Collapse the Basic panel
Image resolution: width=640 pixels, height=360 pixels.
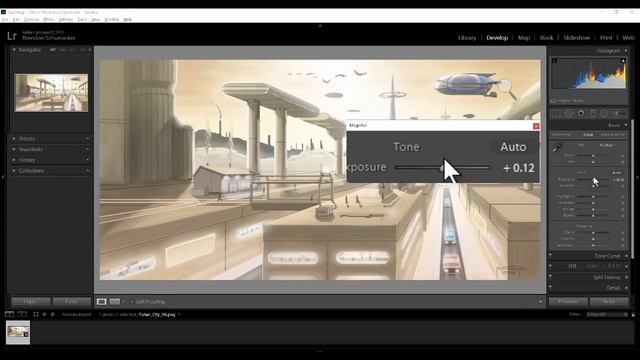[x=626, y=125]
